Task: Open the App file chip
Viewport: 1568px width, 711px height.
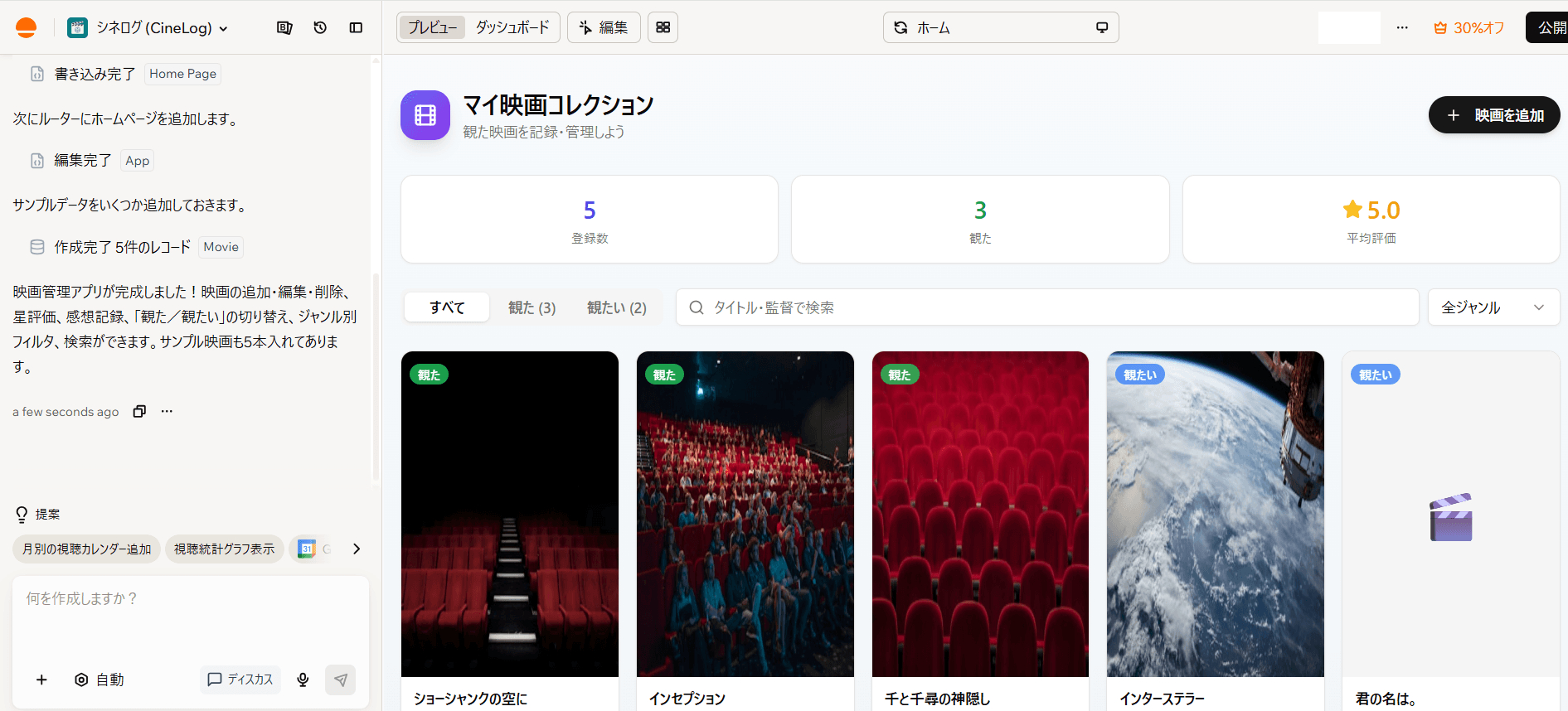Action: click(x=138, y=161)
